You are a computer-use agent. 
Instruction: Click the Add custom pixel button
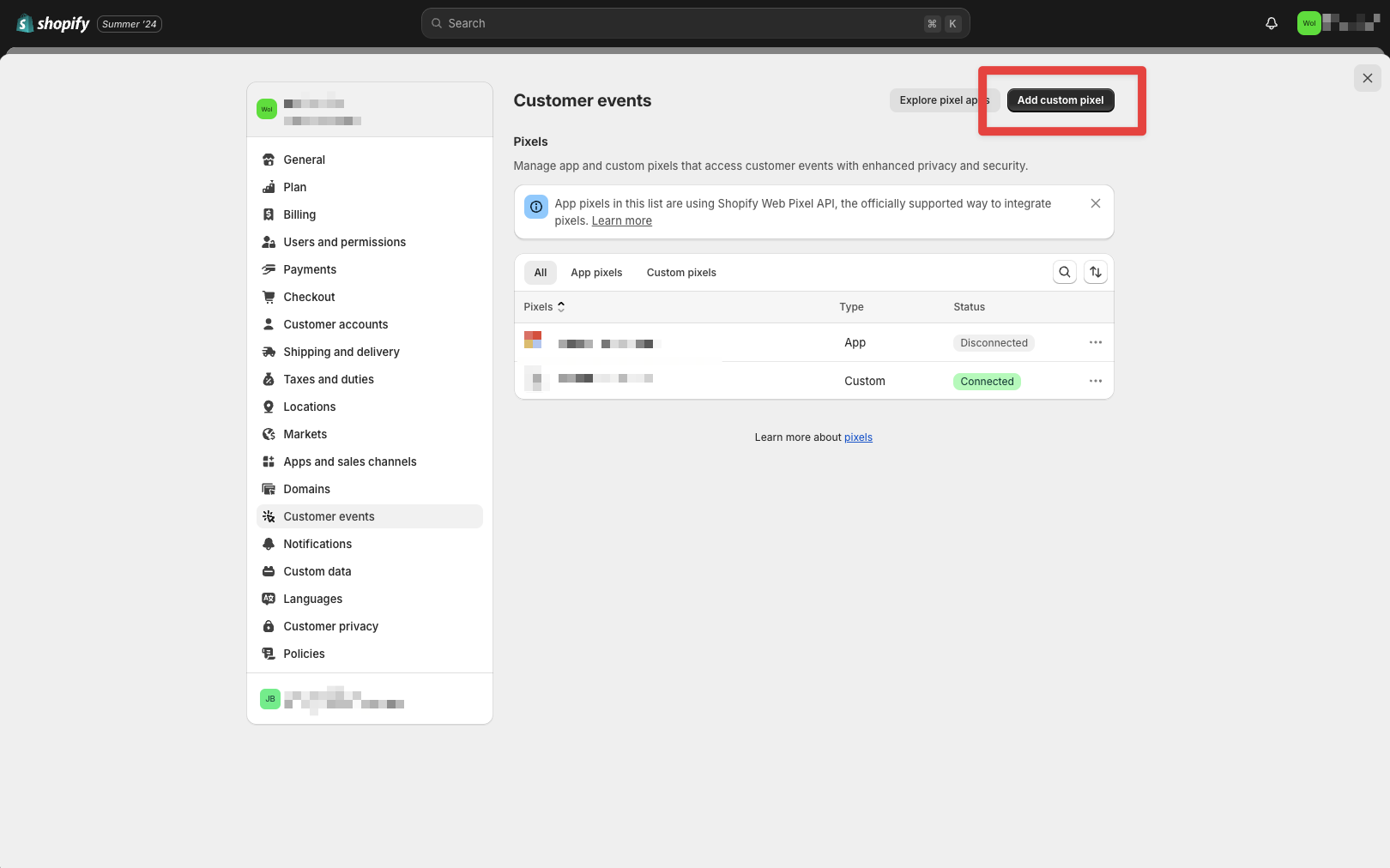pyautogui.click(x=1061, y=100)
